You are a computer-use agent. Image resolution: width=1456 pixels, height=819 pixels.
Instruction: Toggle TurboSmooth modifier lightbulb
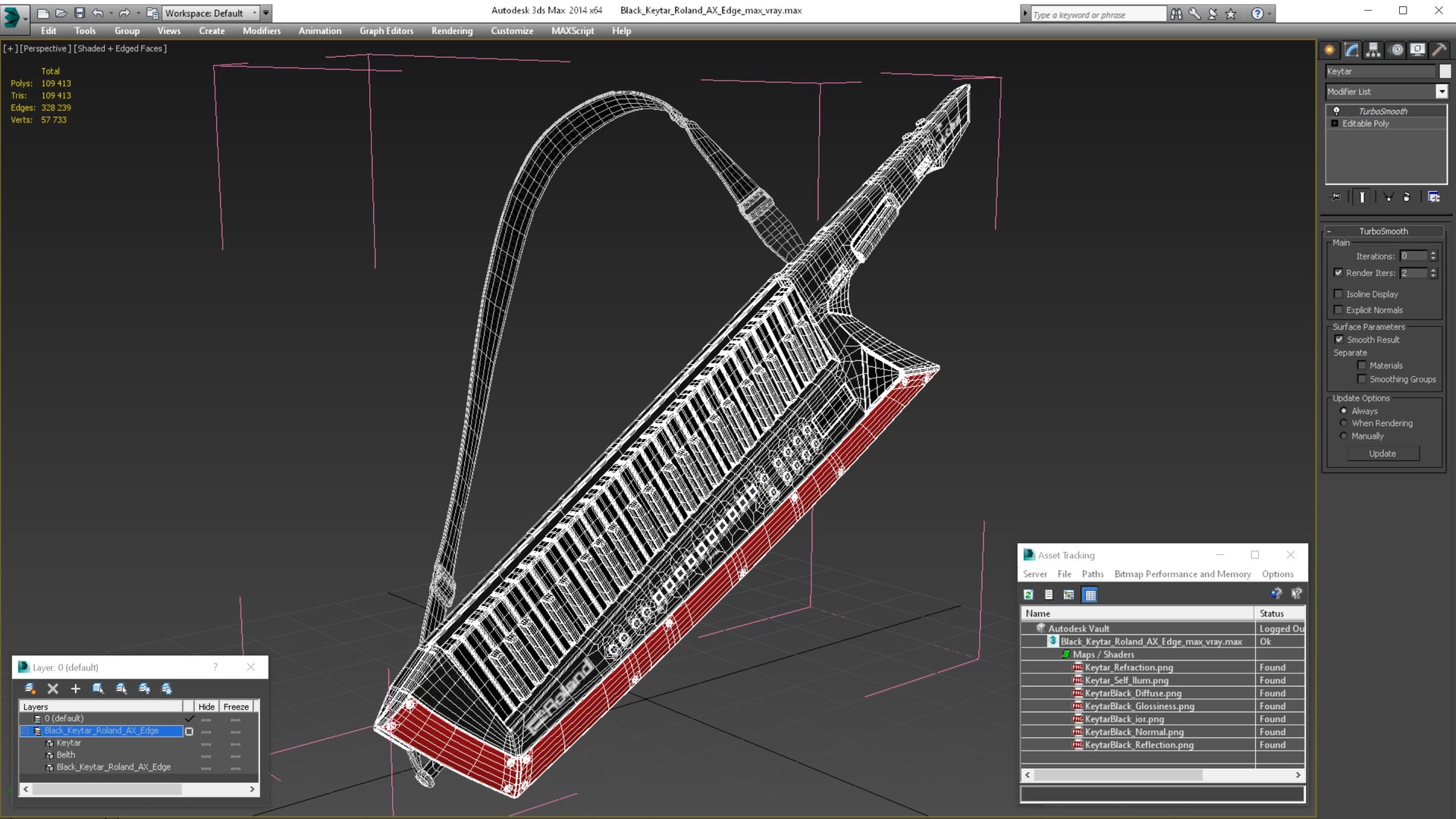[x=1336, y=111]
